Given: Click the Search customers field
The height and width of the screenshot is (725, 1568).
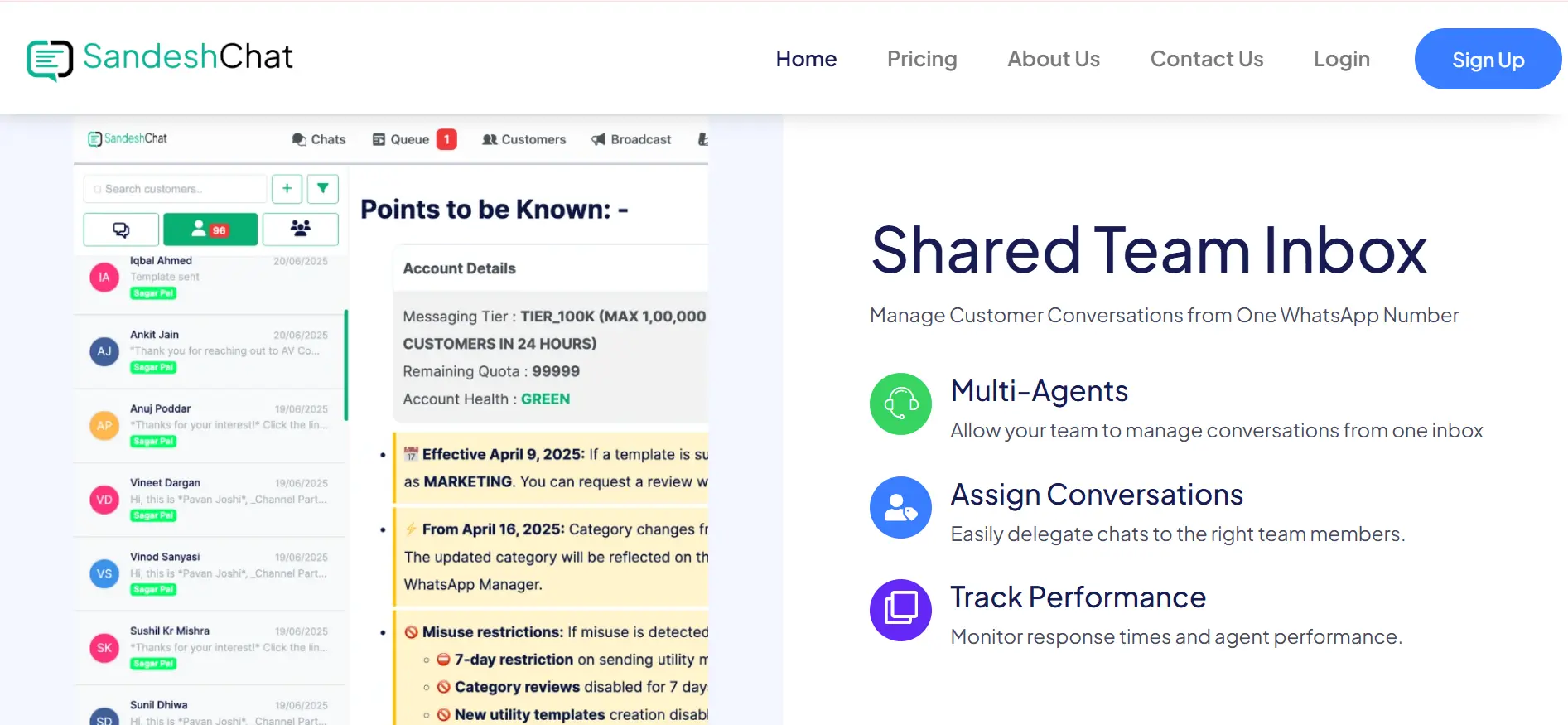Looking at the screenshot, I should (176, 189).
